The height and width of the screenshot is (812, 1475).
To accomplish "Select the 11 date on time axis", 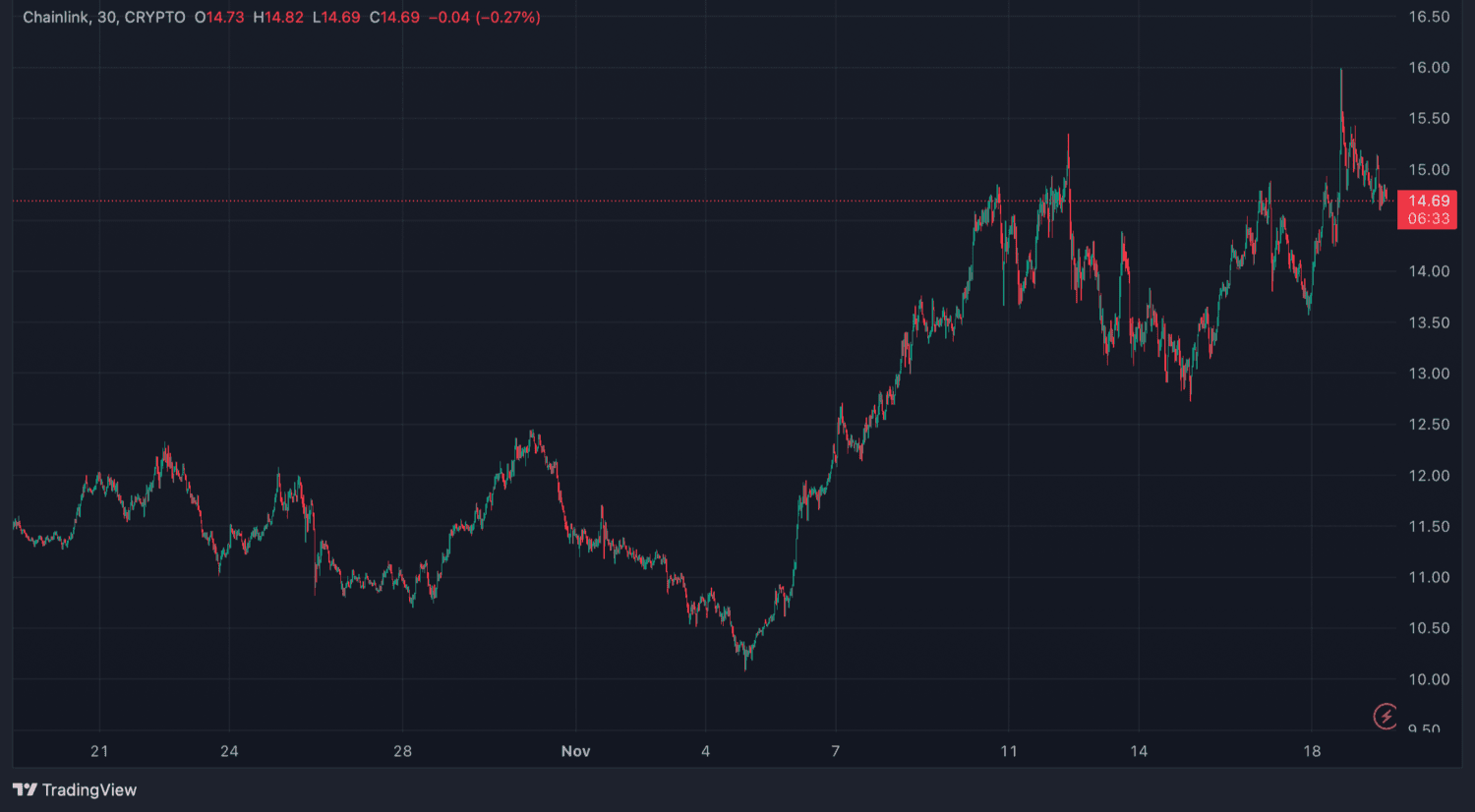I will [1009, 751].
